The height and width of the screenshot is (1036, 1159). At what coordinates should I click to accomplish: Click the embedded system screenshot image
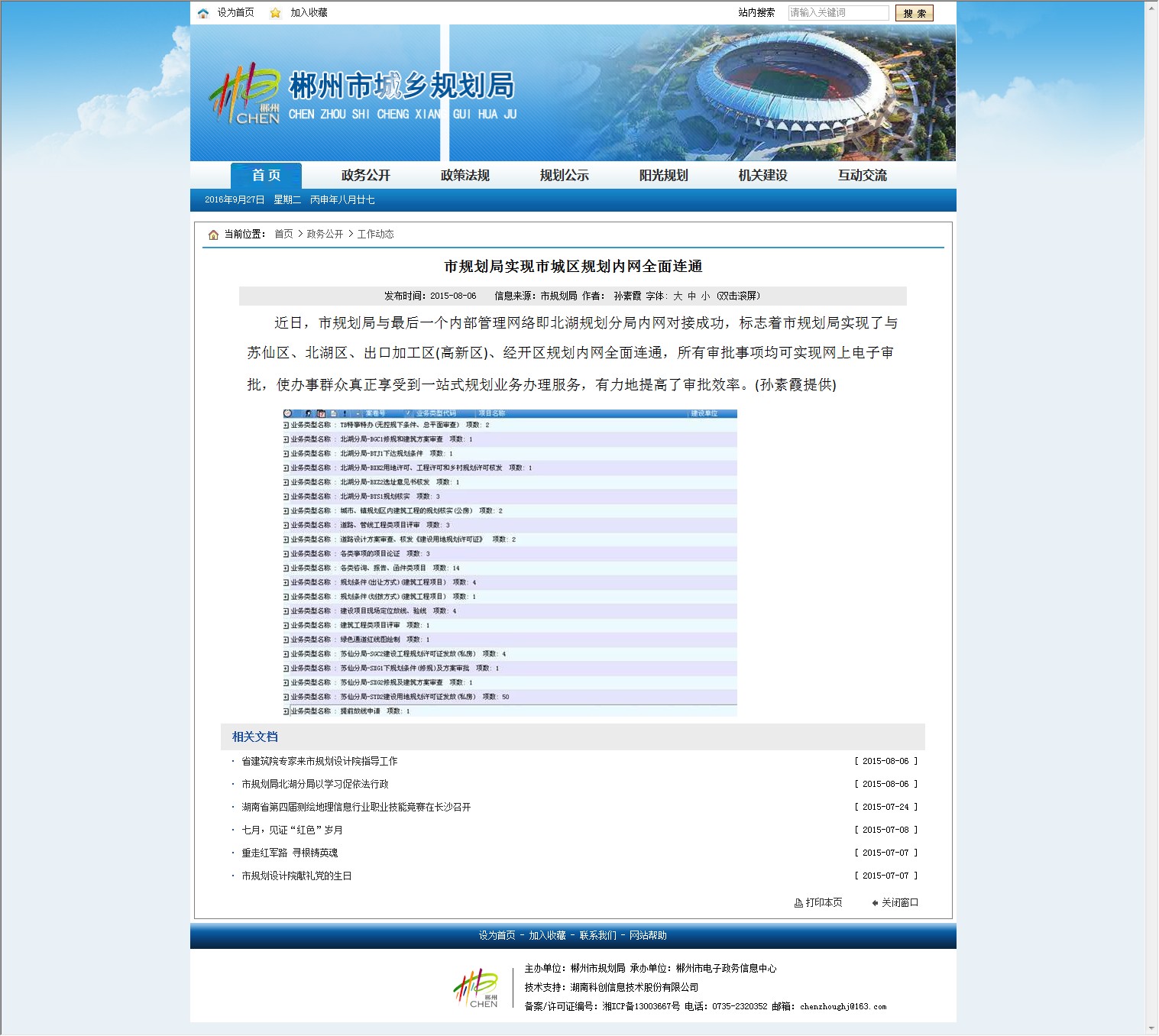(x=510, y=562)
